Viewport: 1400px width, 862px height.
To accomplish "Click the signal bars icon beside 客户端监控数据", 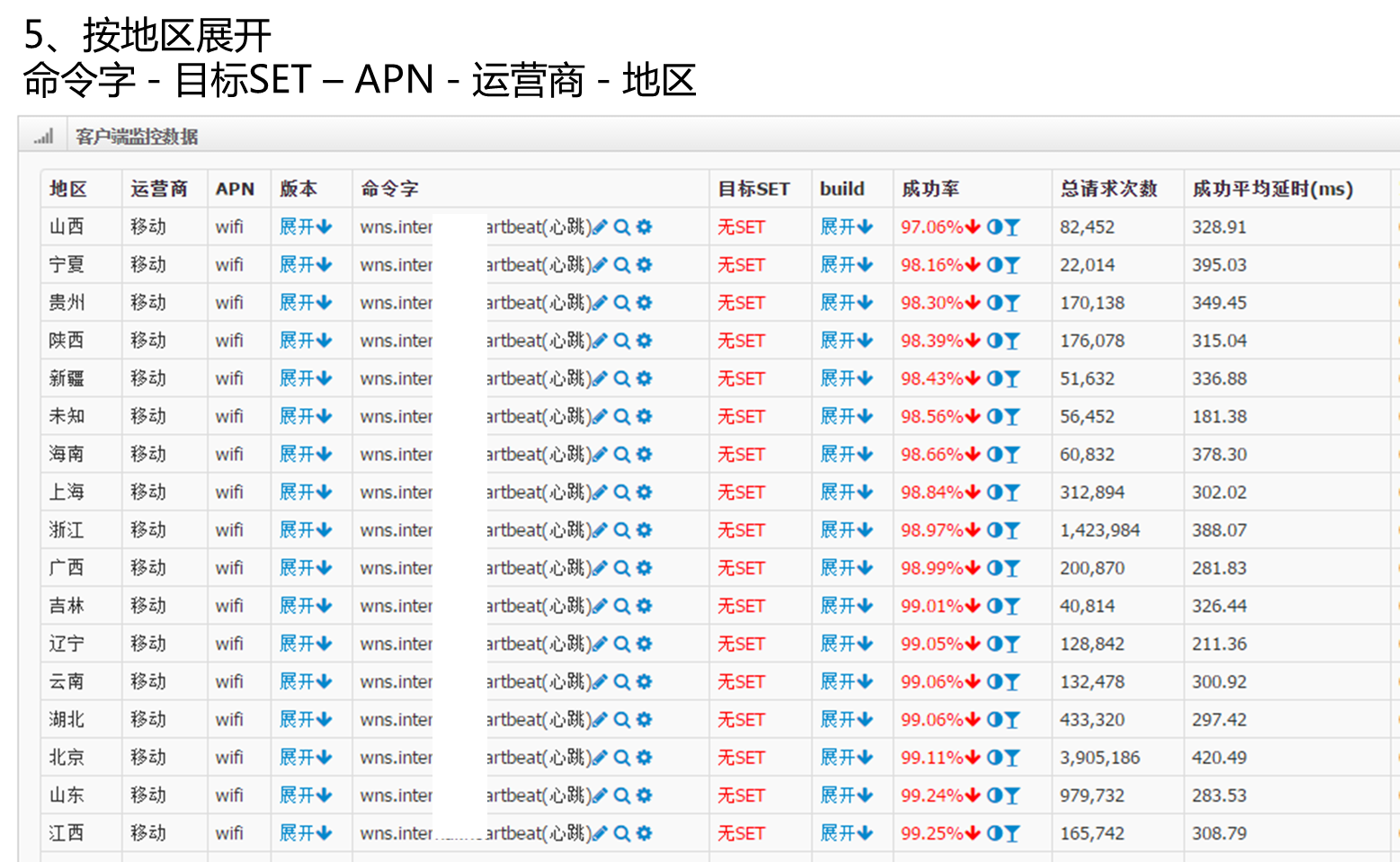I will click(43, 137).
